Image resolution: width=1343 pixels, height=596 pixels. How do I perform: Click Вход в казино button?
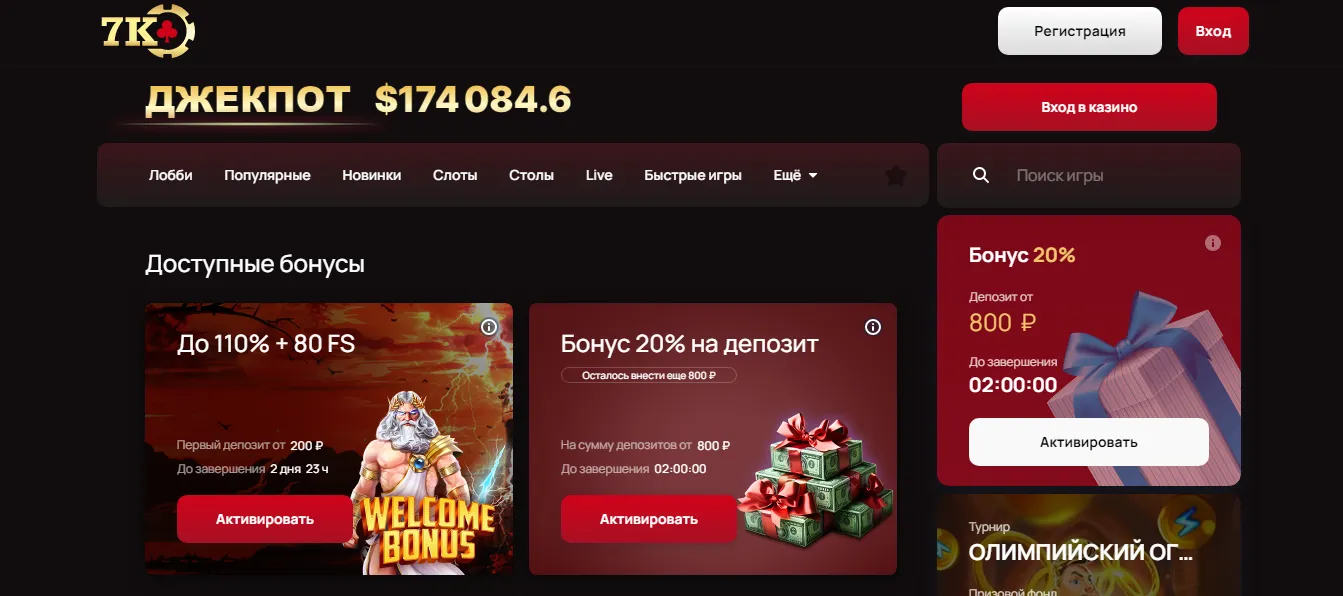[x=1089, y=107]
